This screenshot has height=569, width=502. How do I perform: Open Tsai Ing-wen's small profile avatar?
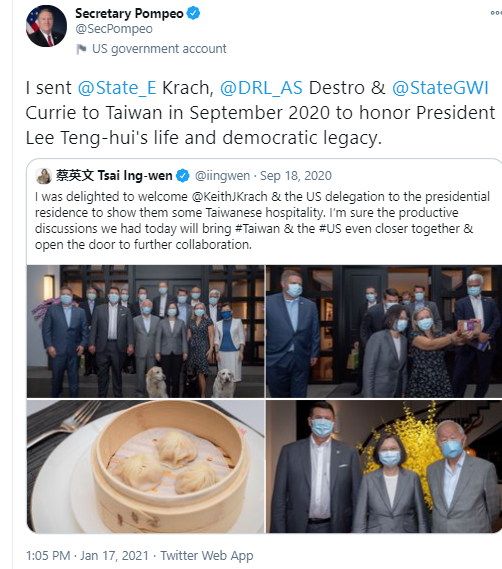tap(44, 176)
